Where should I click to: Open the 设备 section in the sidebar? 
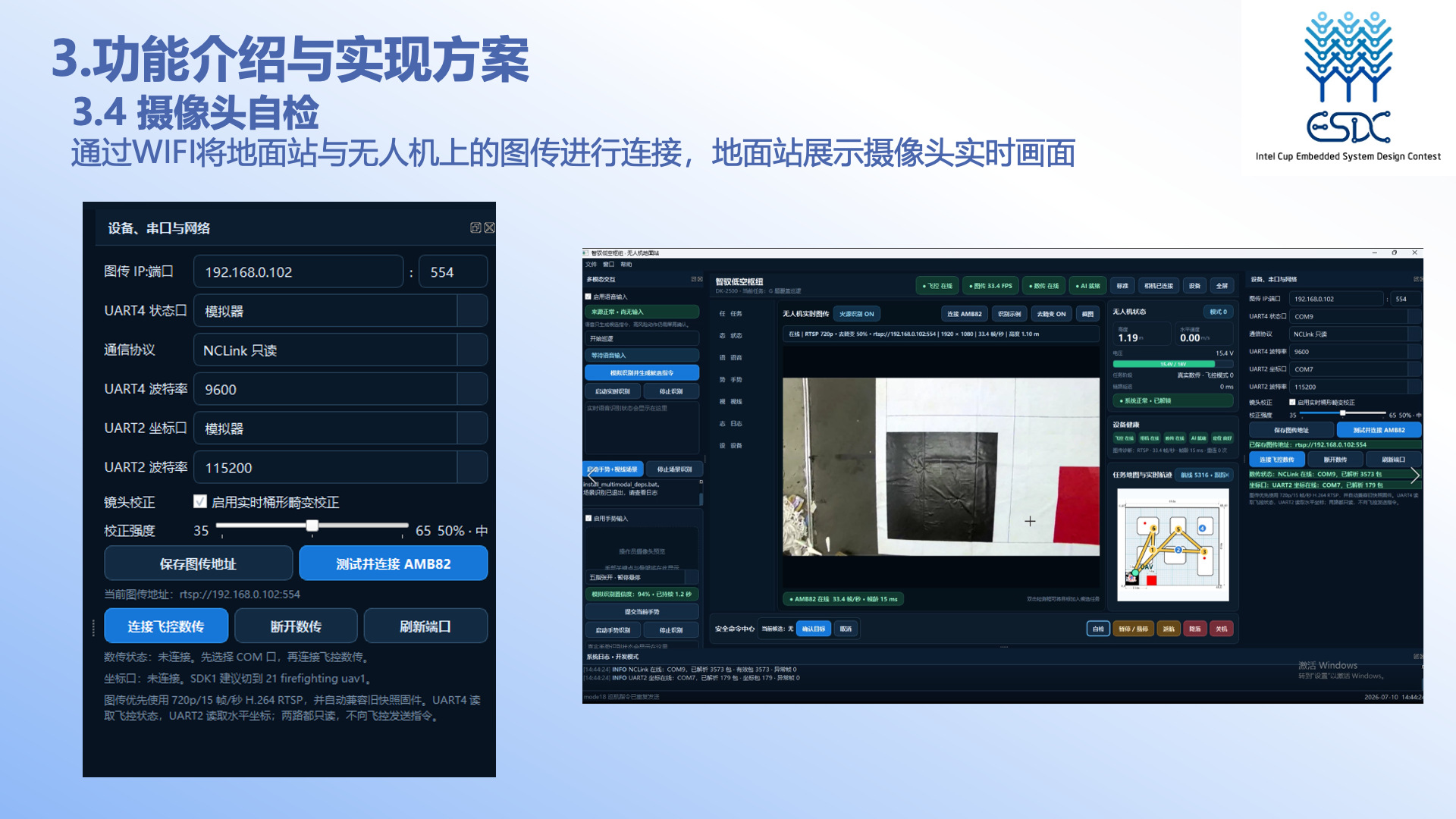coord(731,445)
